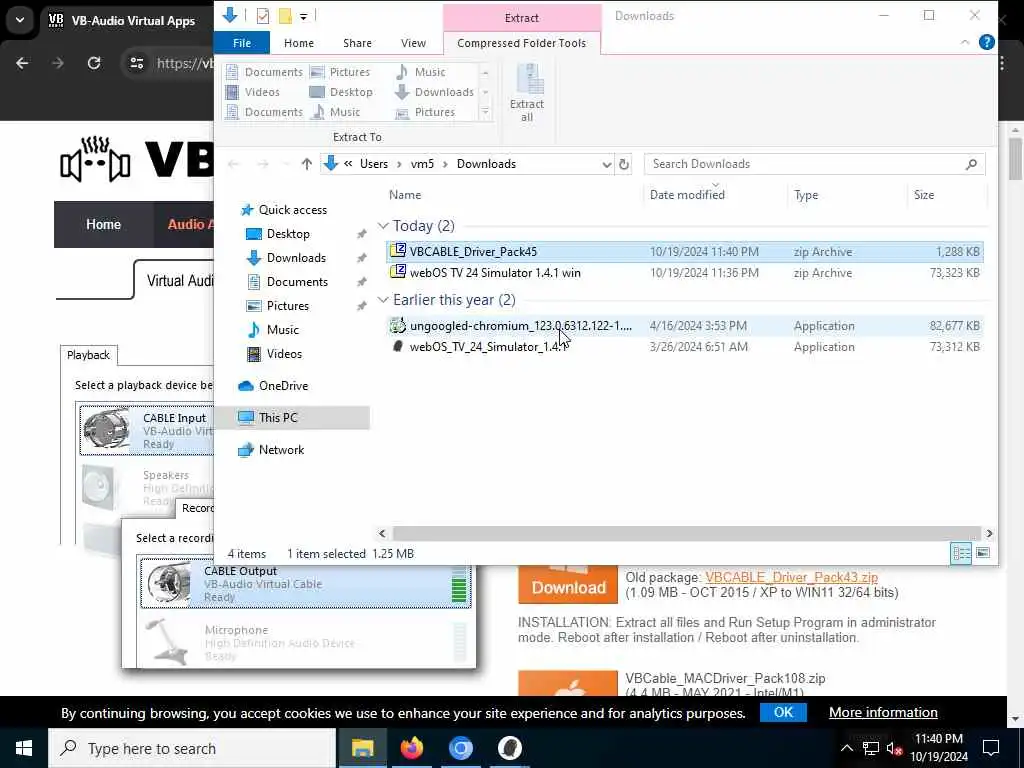The height and width of the screenshot is (768, 1024).
Task: Extract to Documents in ribbon's first row
Action: tap(264, 72)
